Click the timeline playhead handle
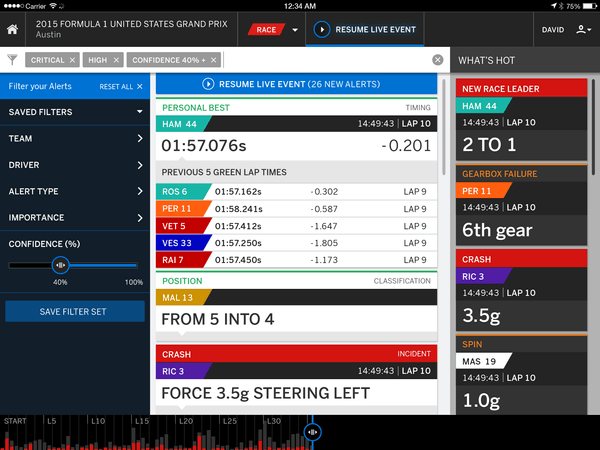The width and height of the screenshot is (600, 450). (x=313, y=432)
